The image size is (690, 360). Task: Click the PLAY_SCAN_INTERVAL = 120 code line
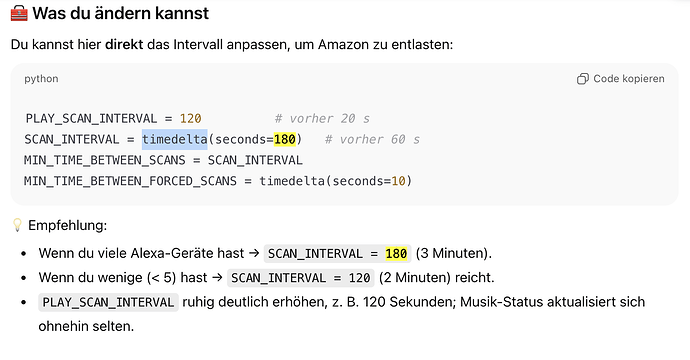113,118
